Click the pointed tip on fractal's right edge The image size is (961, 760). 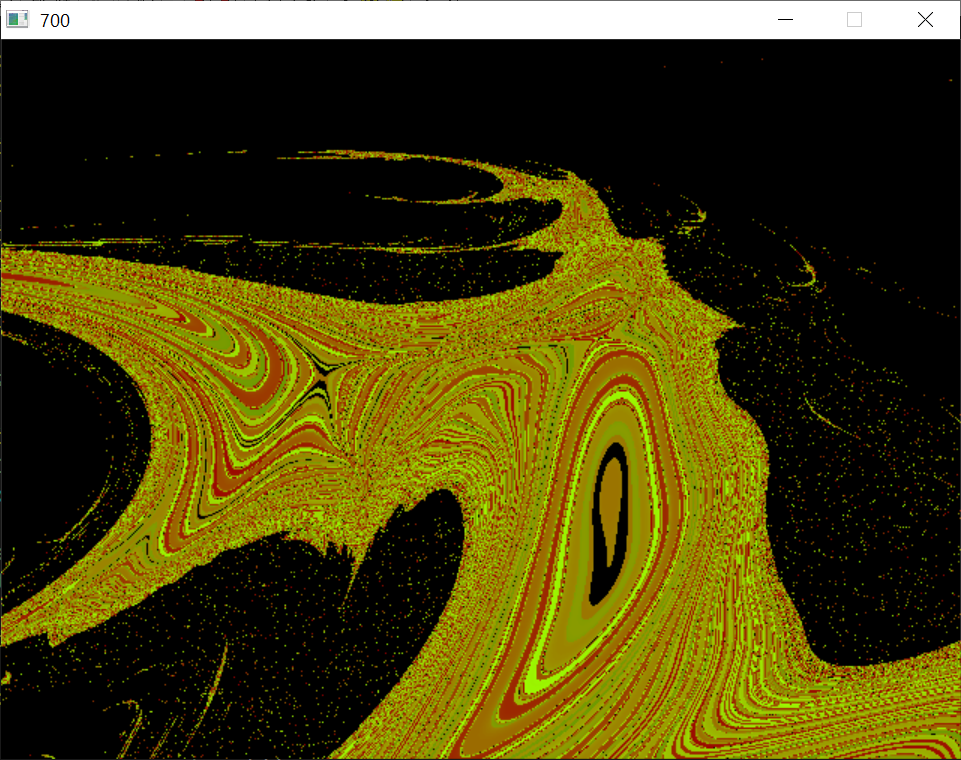pos(742,324)
